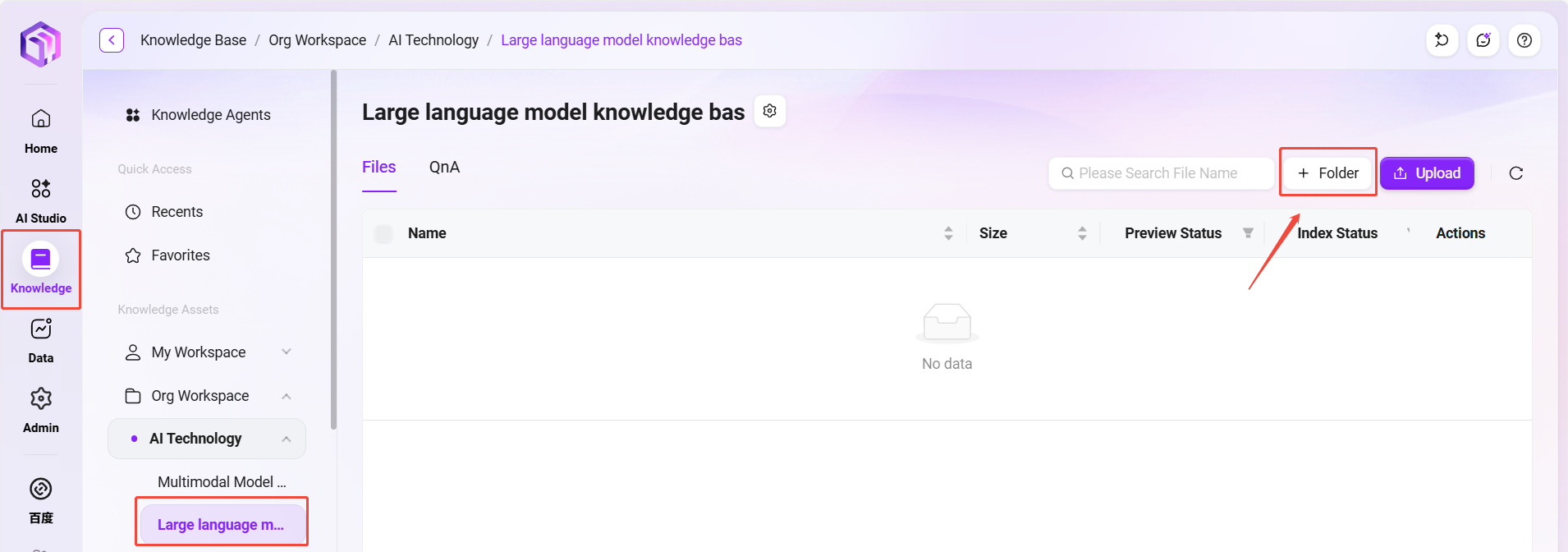Open Knowledge Agents in the side panel
1568x552 pixels.
(210, 115)
